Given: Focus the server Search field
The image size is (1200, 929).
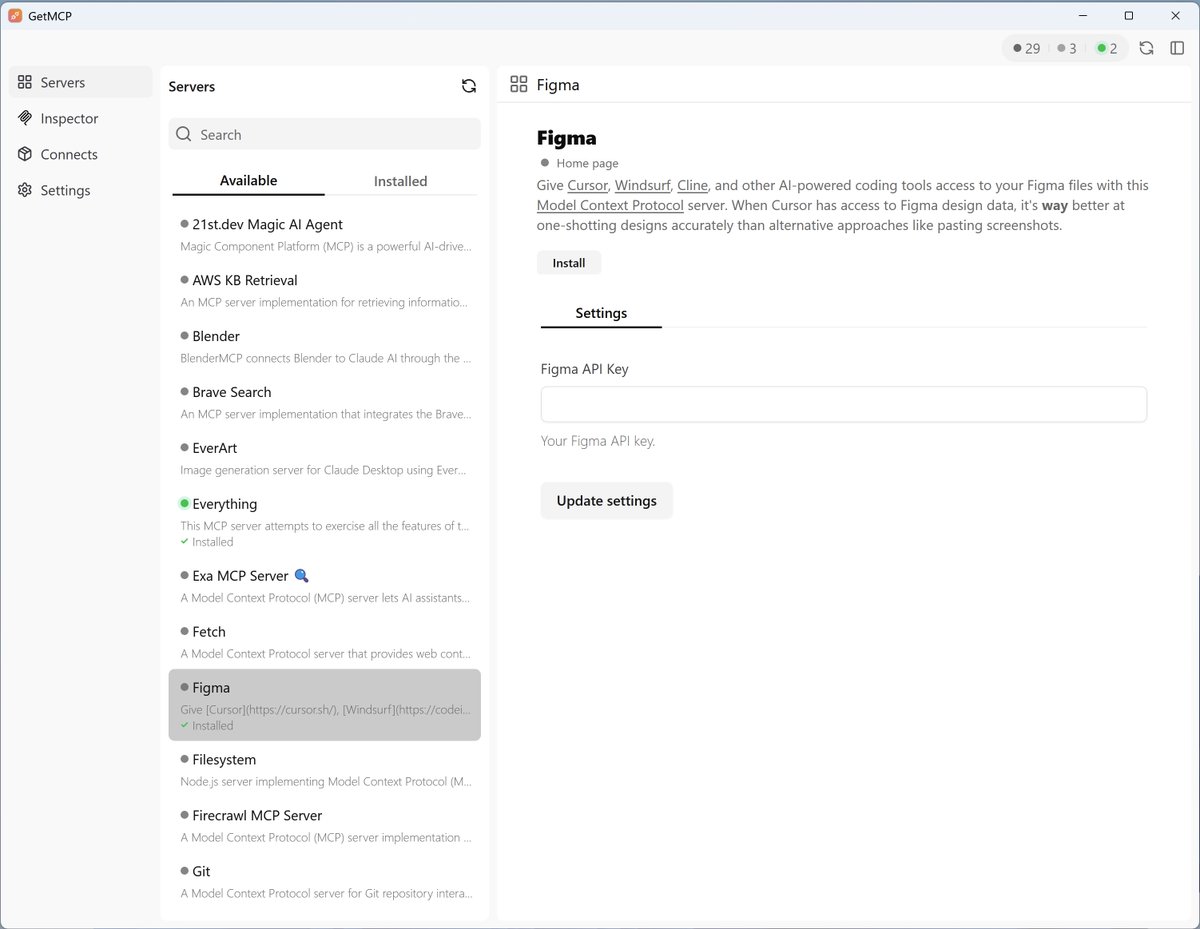Looking at the screenshot, I should 325,134.
